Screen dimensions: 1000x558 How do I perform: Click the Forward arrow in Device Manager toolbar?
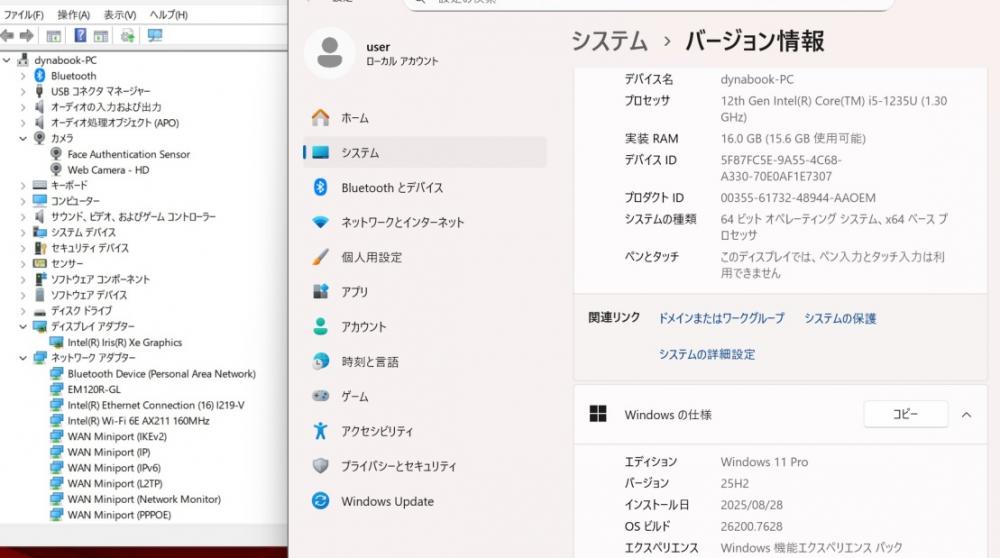(27, 36)
